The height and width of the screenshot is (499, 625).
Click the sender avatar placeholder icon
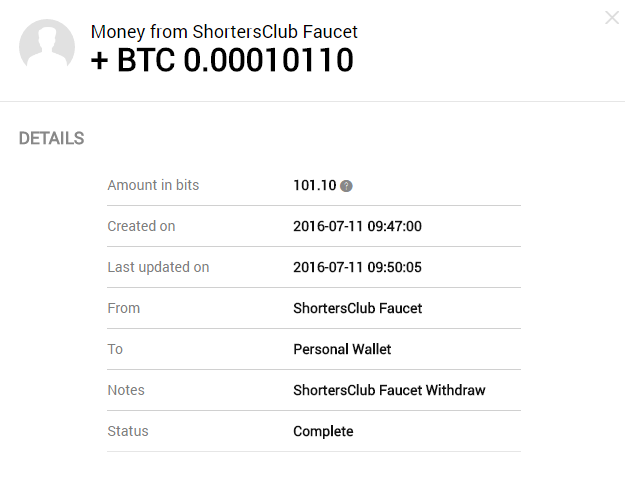point(47,47)
